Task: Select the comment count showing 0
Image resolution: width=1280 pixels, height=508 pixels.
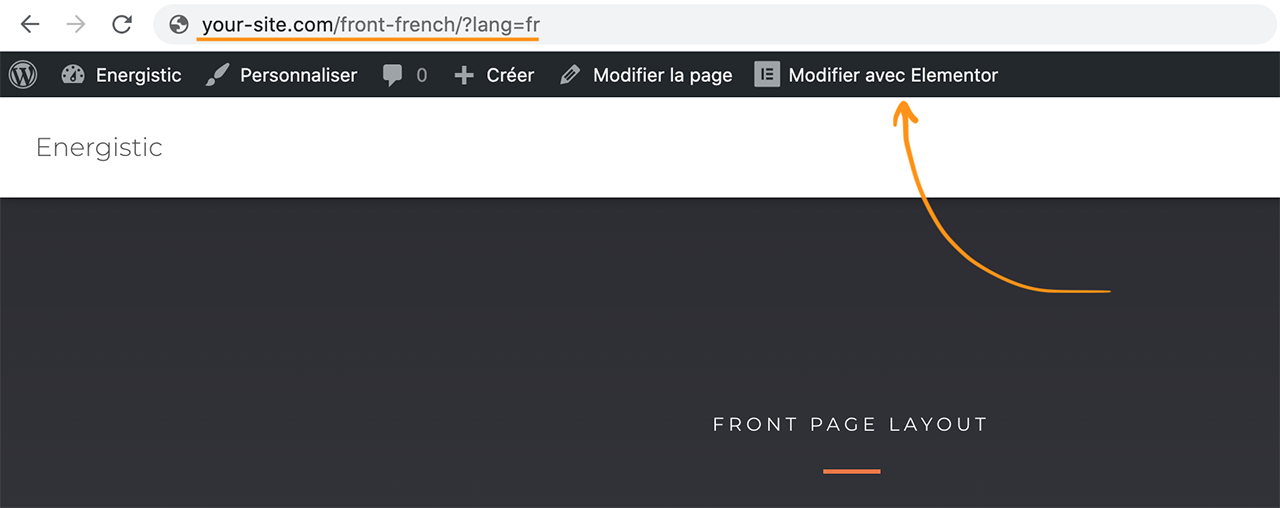Action: (421, 75)
